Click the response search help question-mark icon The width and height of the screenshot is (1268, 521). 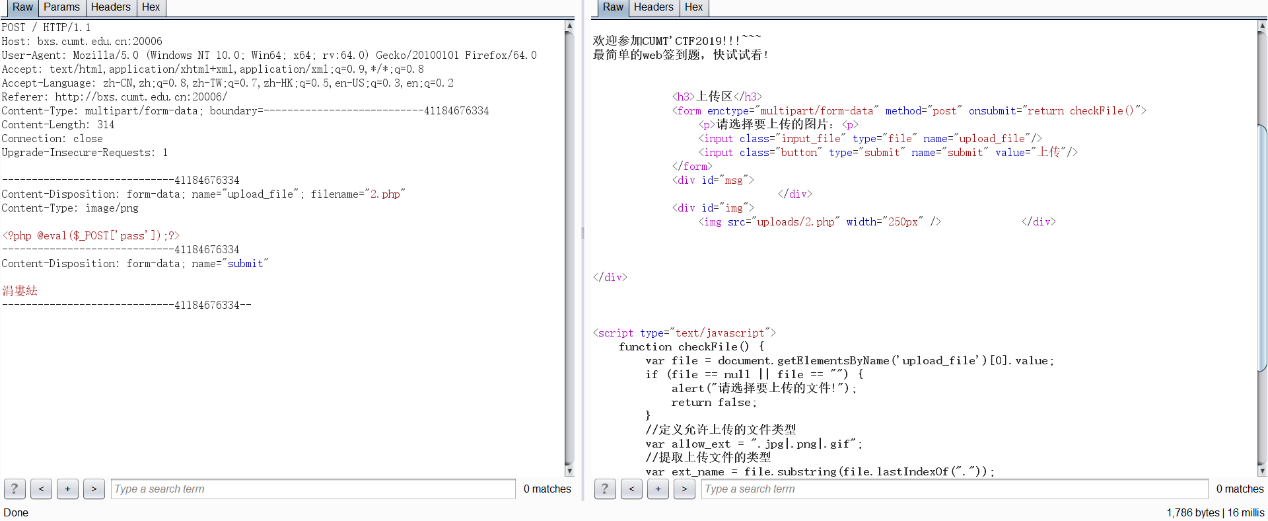pos(605,489)
